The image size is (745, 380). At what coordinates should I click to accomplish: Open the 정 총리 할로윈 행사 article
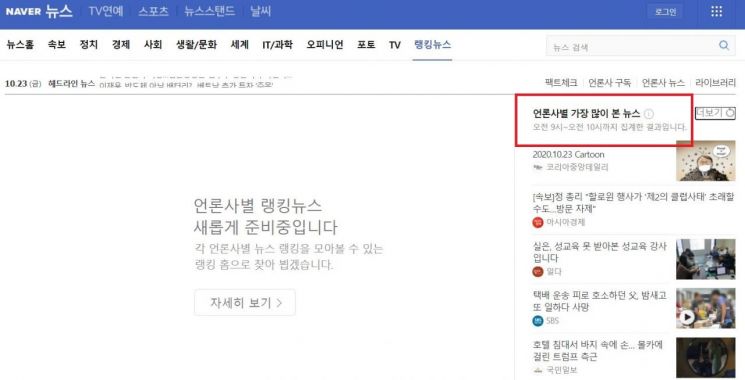tap(633, 202)
